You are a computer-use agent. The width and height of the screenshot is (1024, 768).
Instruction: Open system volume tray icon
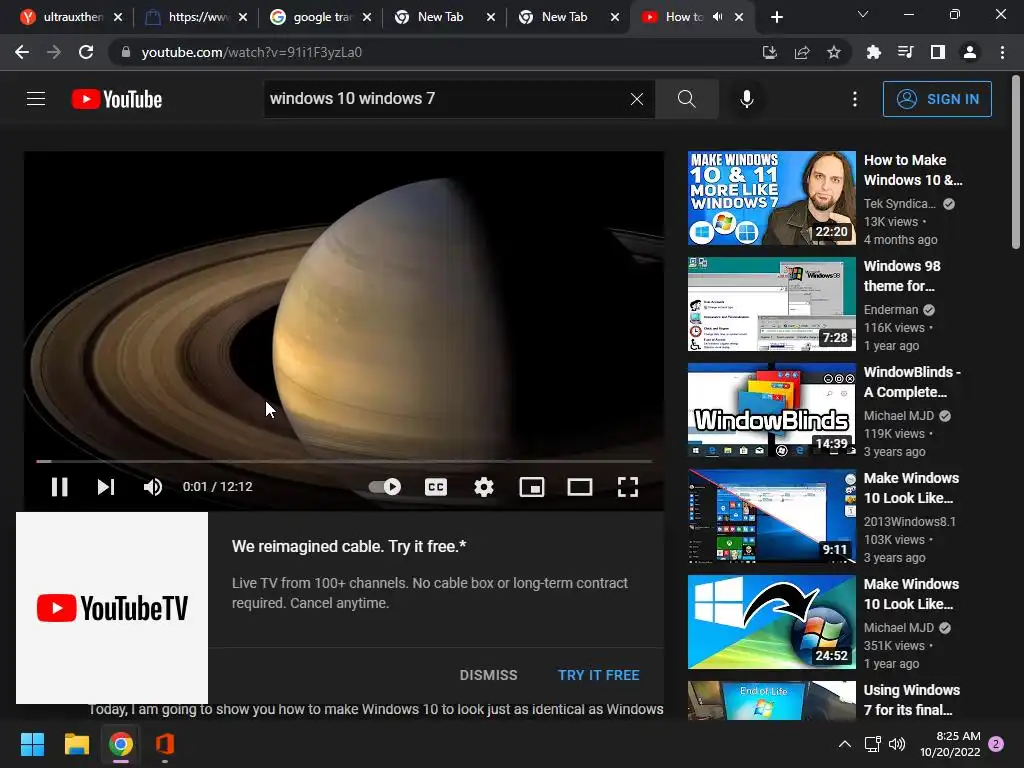(x=897, y=744)
